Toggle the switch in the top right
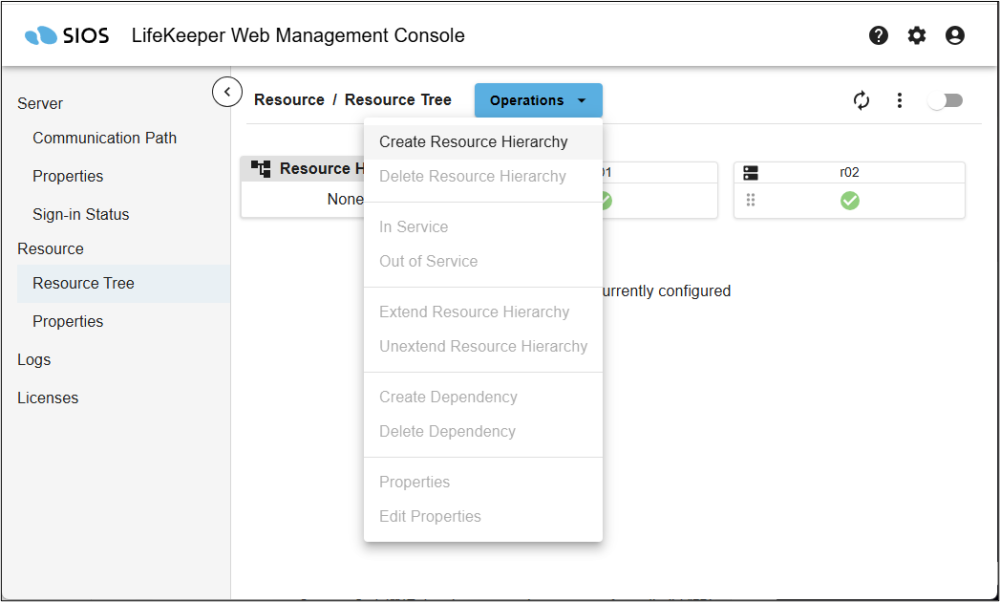1000x602 pixels. 945,100
